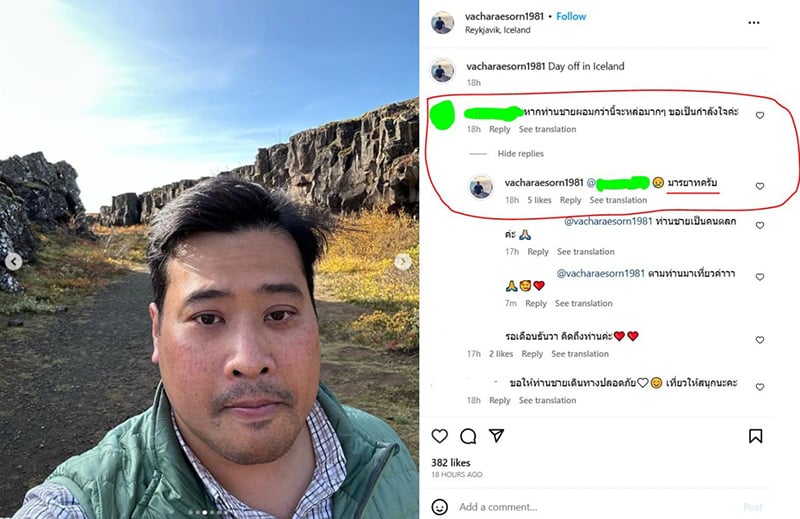Go to next photo arrow
The image size is (800, 519).
coord(403,262)
